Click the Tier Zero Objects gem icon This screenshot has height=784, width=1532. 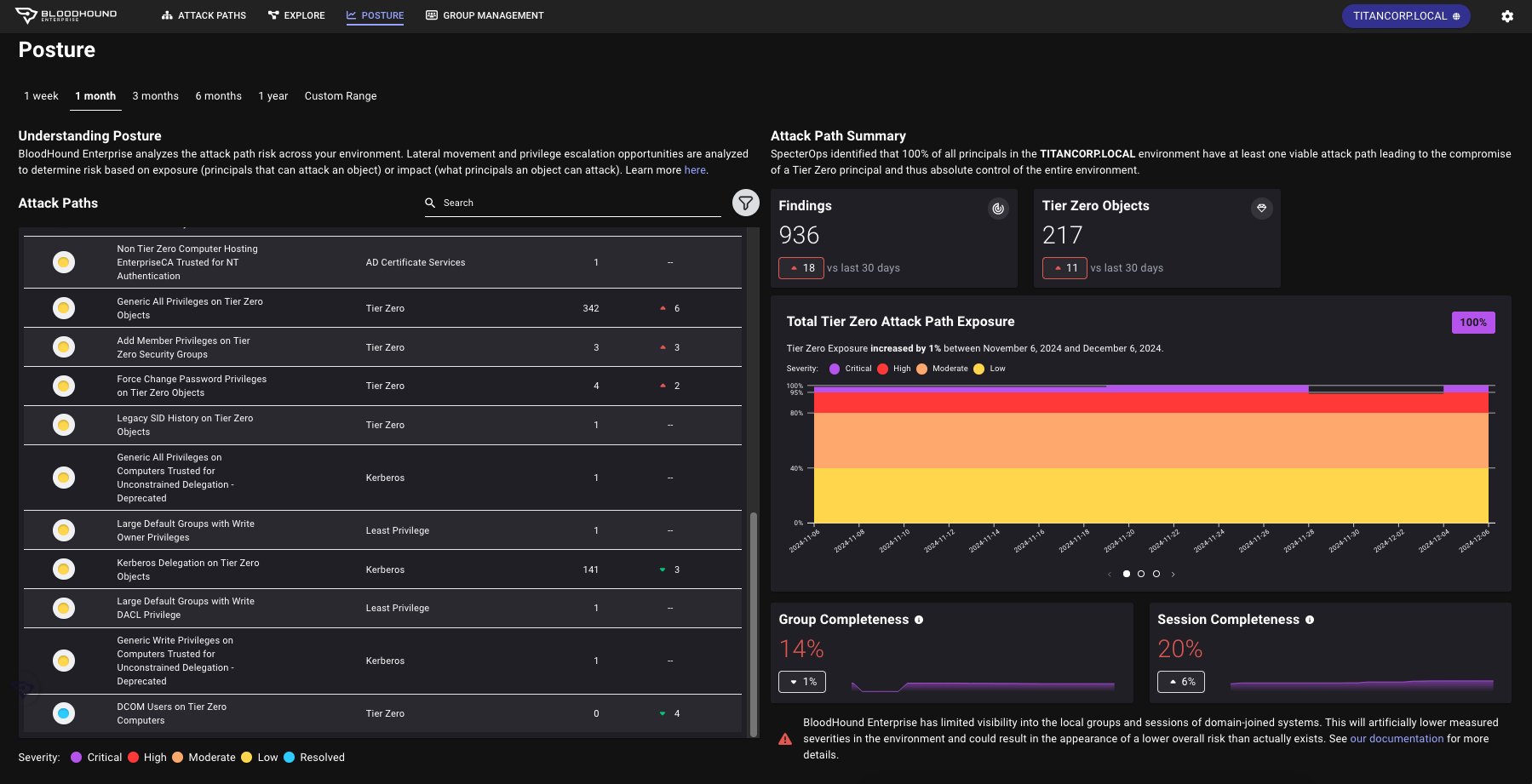(x=1261, y=208)
